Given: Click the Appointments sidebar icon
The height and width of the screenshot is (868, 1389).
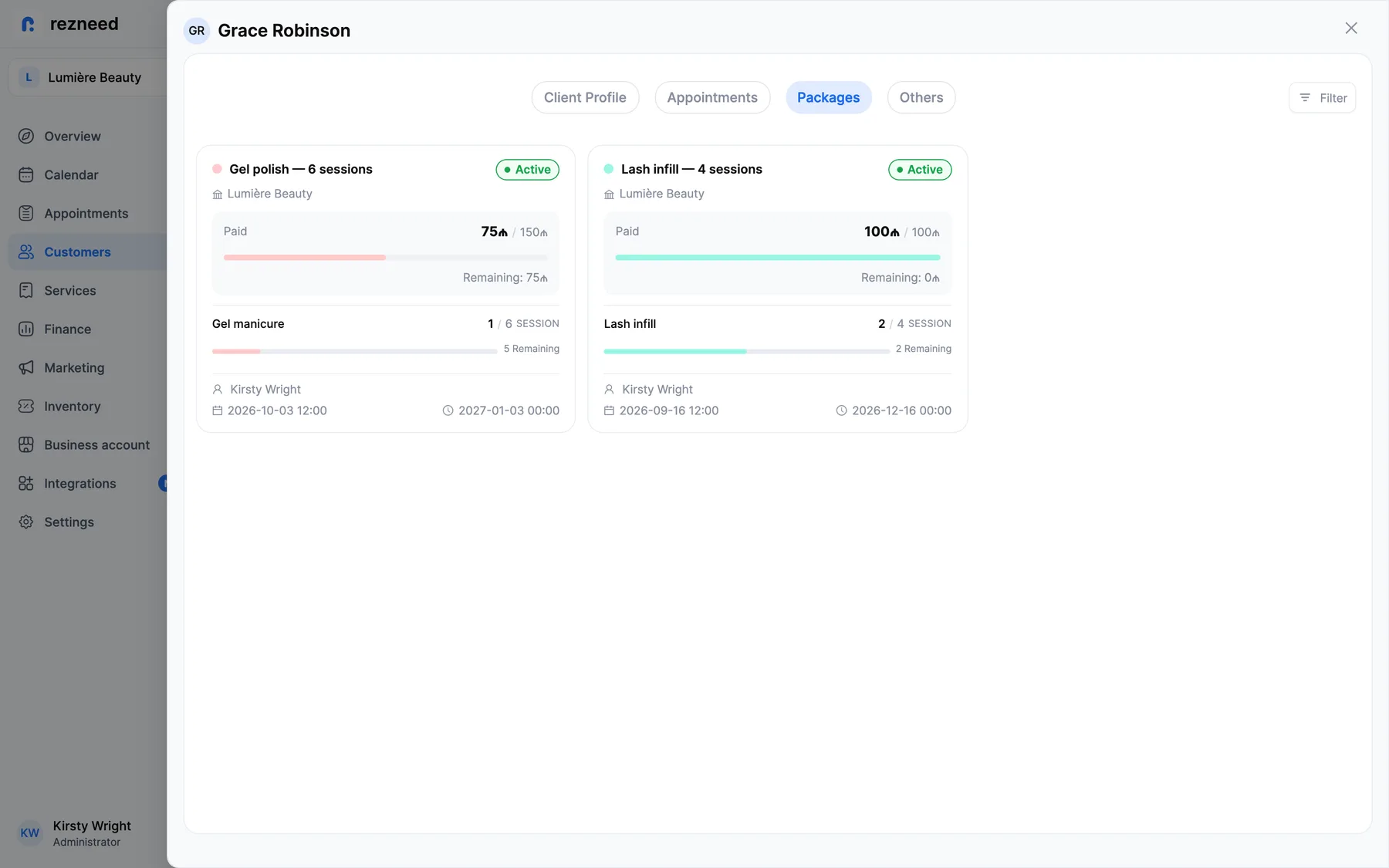Looking at the screenshot, I should click(x=26, y=213).
